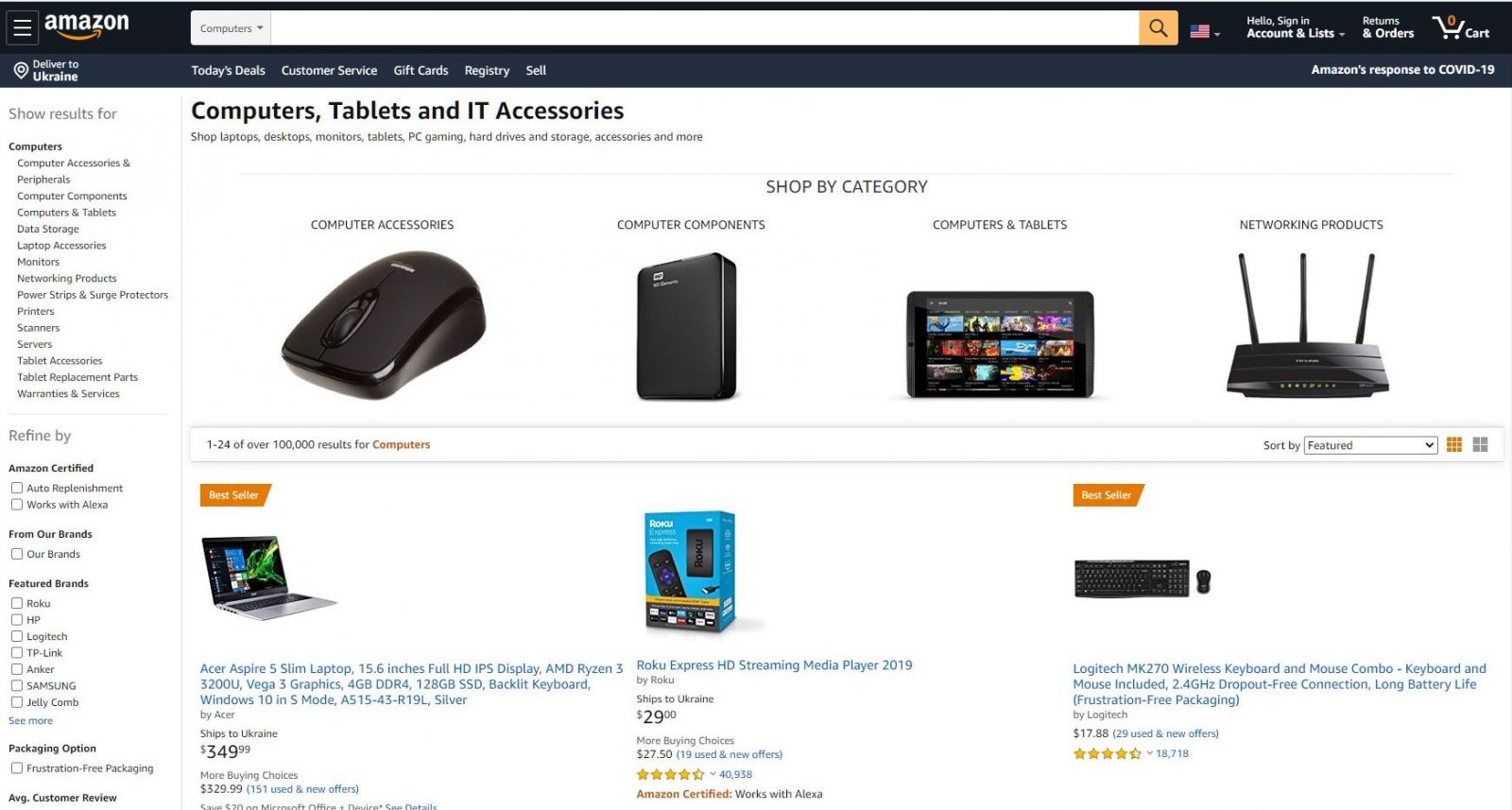Viewport: 1512px width, 810px height.
Task: Open the Roku Express HD Streaming link
Action: pos(774,665)
